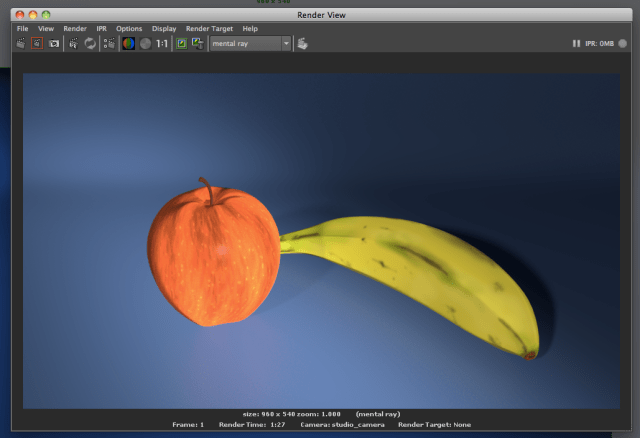Image resolution: width=640 pixels, height=438 pixels.
Task: Click the Keep Image icon
Action: click(x=181, y=44)
